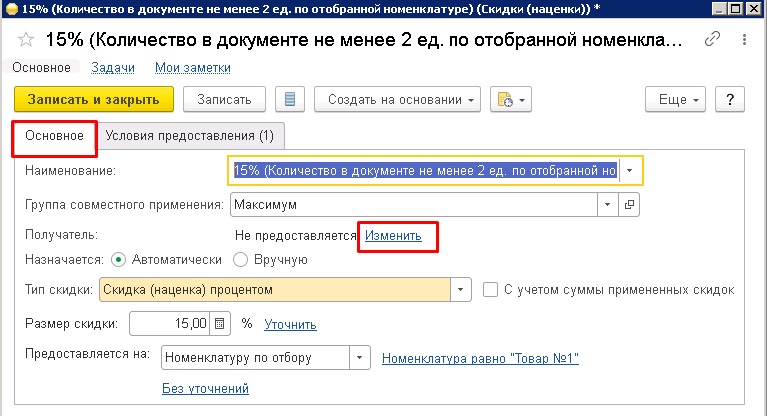The image size is (767, 416).
Task: Click the Записать button
Action: [224, 99]
